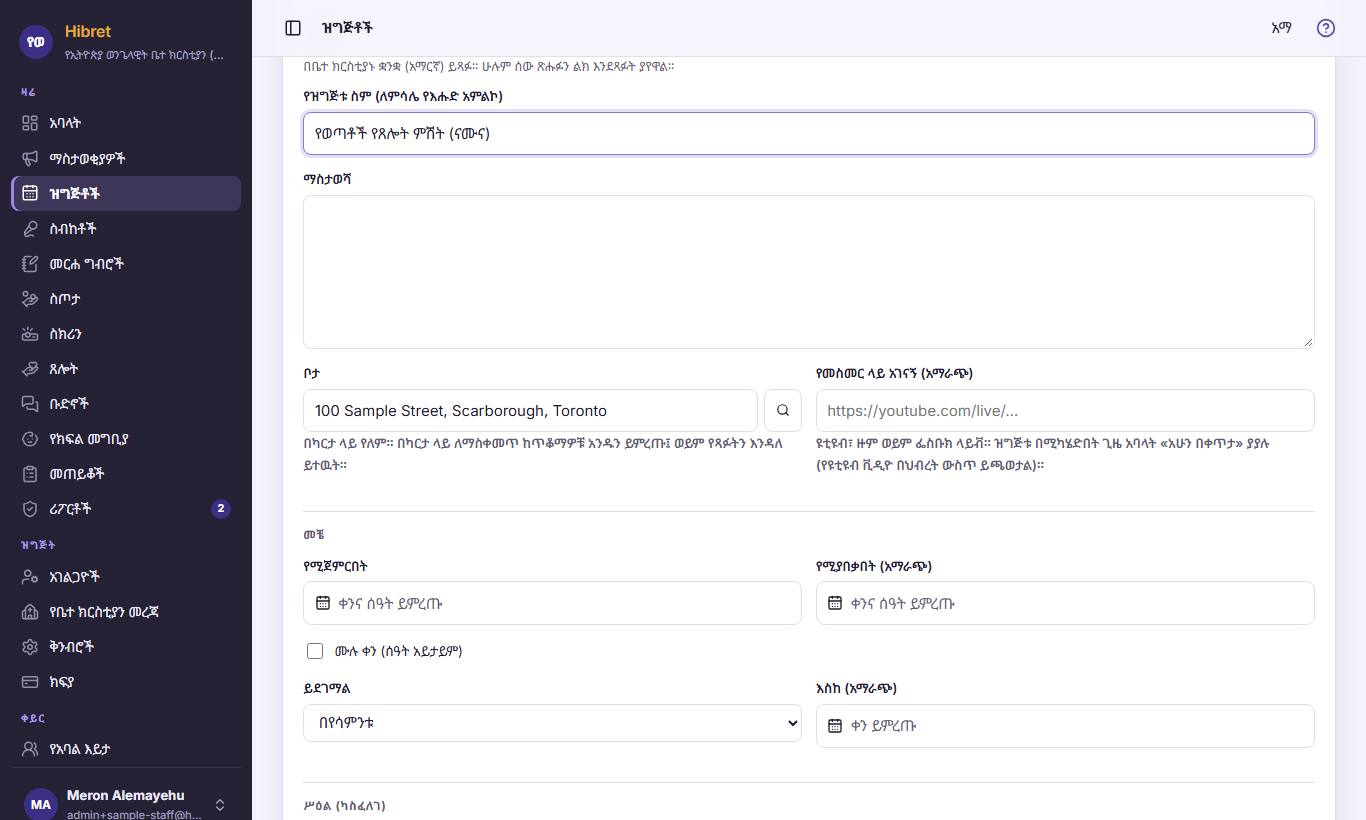Click the ስጦታ giving icon
Viewport: 1366px width, 820px height.
pyautogui.click(x=30, y=298)
